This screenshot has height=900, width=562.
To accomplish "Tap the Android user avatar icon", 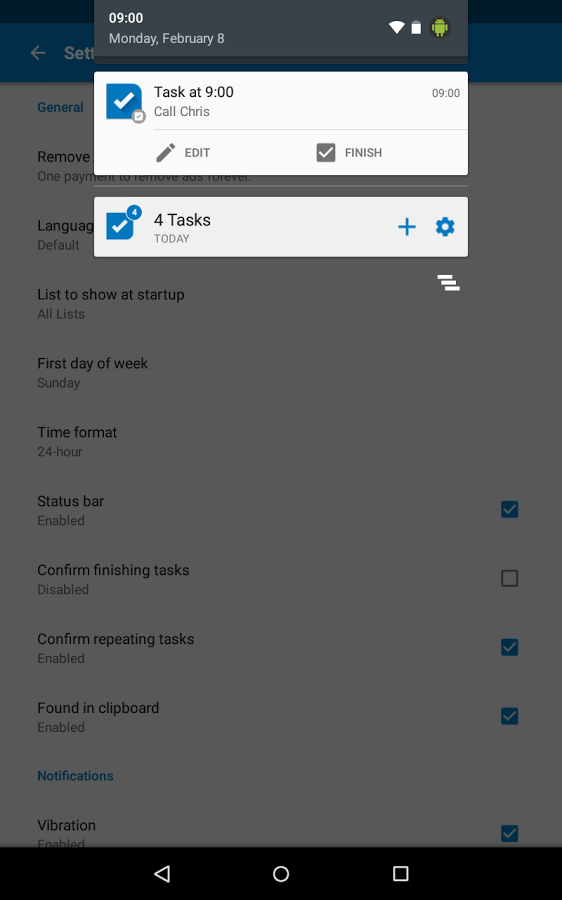I will (440, 28).
